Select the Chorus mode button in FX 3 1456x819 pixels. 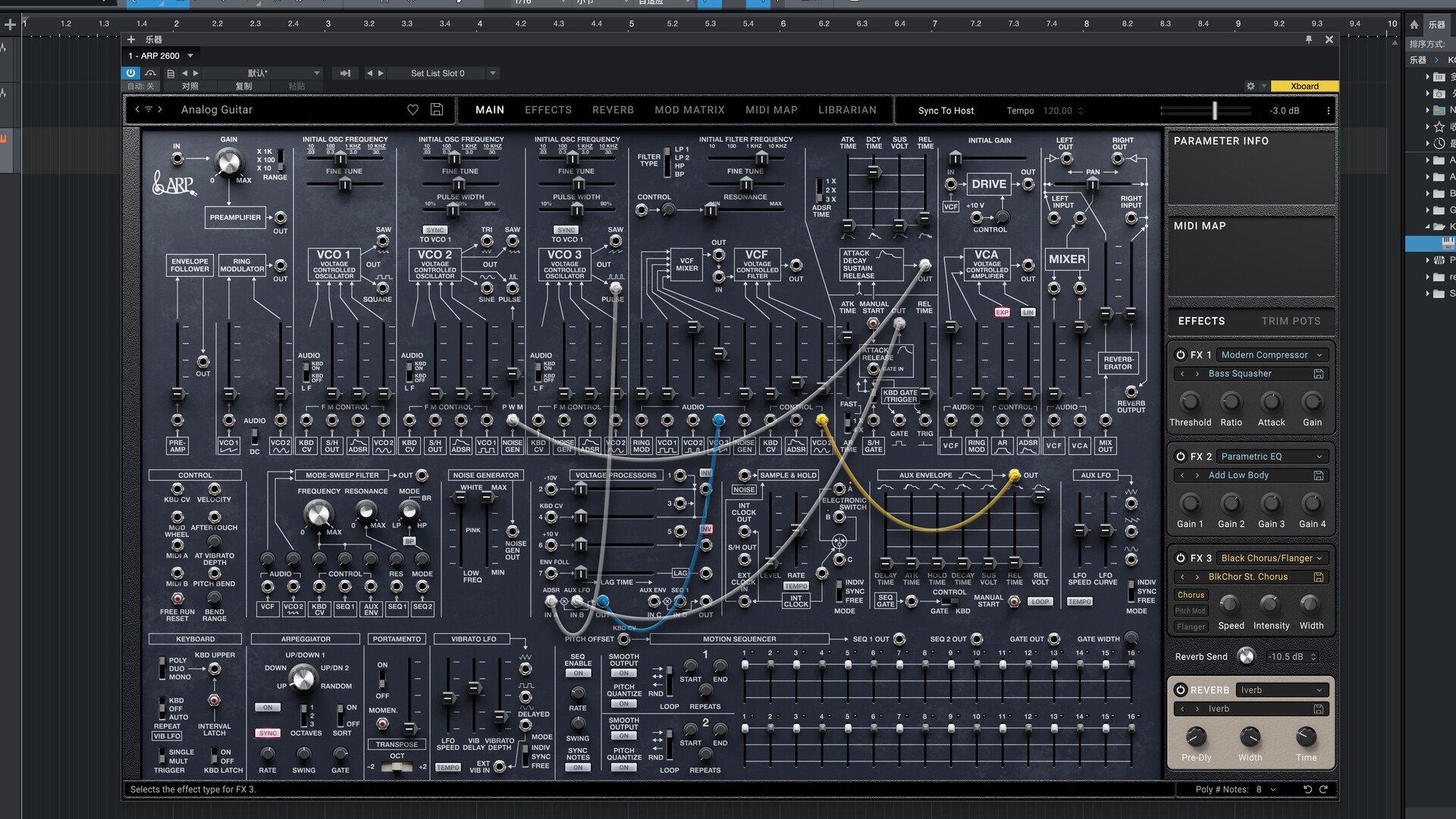tap(1191, 595)
